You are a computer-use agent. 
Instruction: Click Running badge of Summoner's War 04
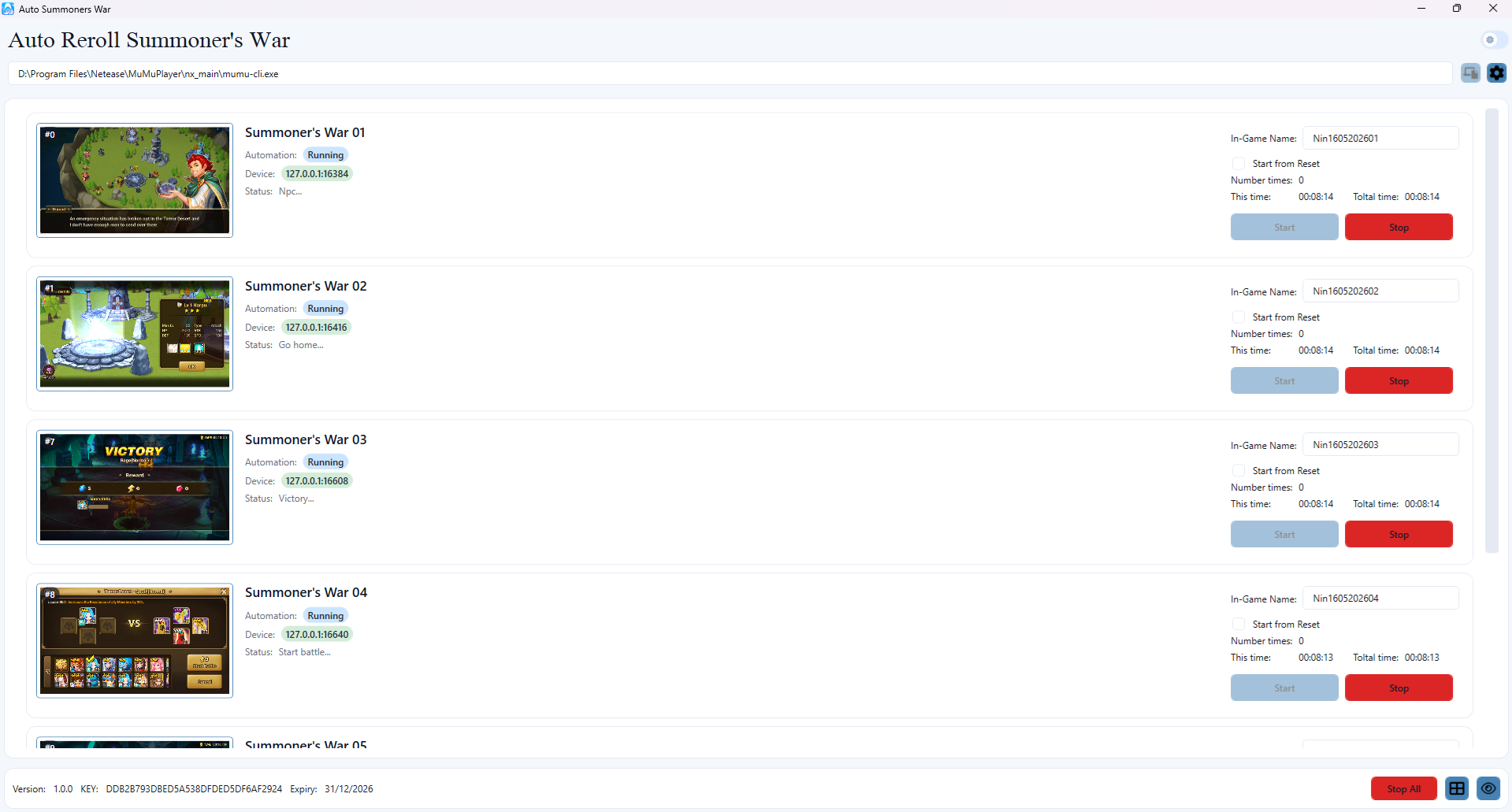(325, 616)
